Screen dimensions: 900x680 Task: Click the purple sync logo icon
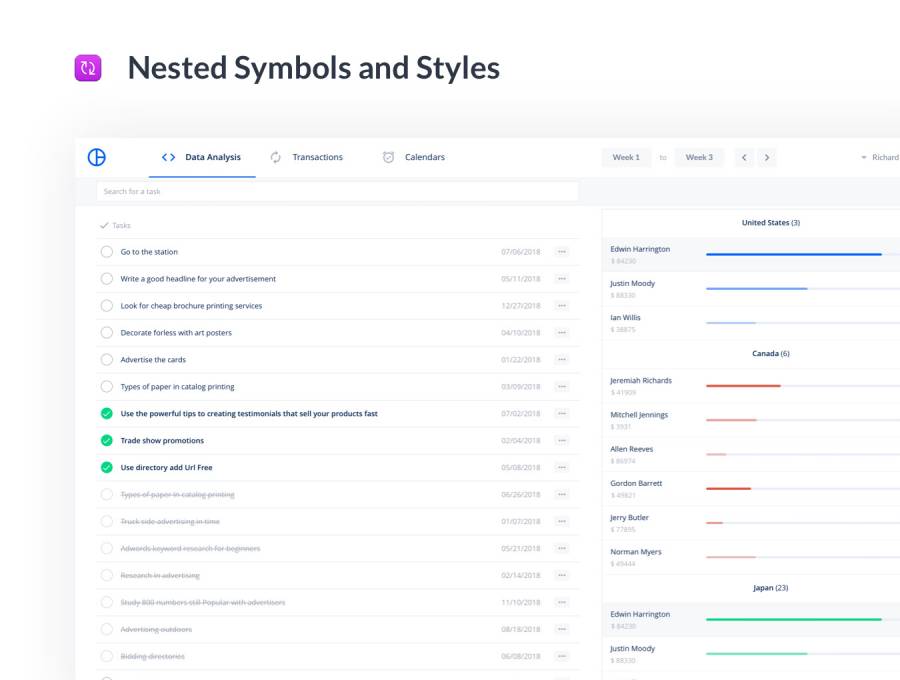tap(88, 68)
